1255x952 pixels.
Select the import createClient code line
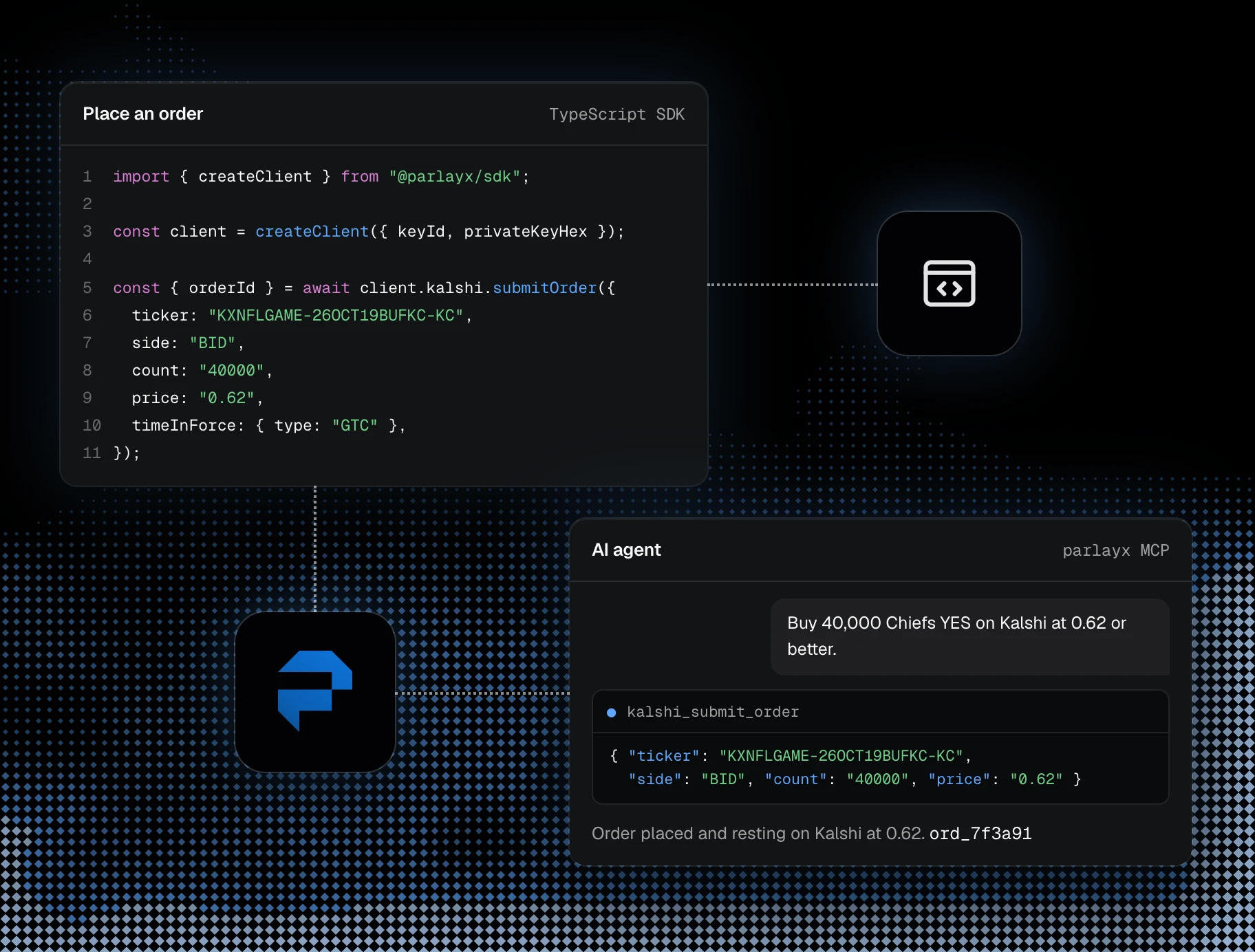coord(321,177)
